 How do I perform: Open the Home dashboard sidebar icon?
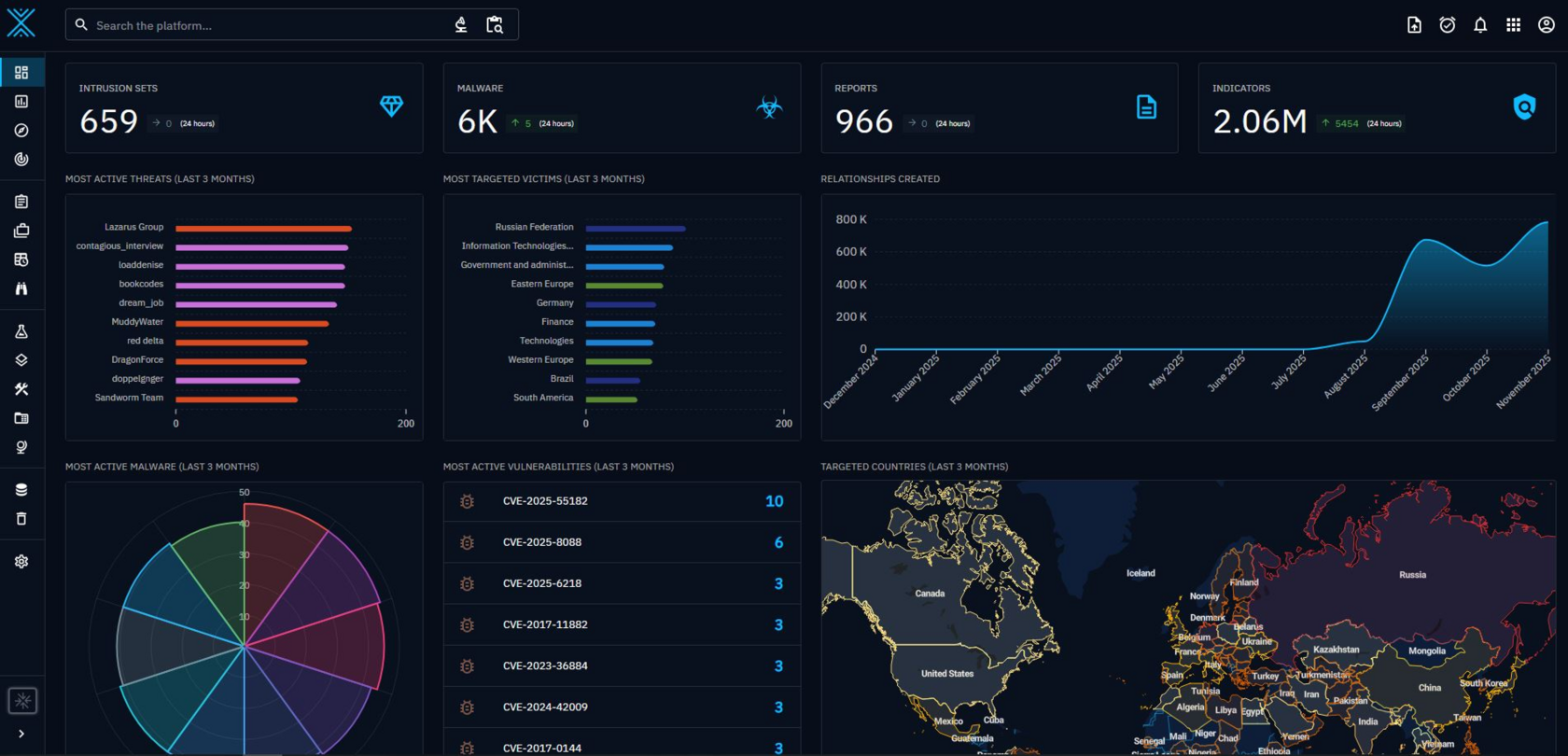tap(21, 73)
